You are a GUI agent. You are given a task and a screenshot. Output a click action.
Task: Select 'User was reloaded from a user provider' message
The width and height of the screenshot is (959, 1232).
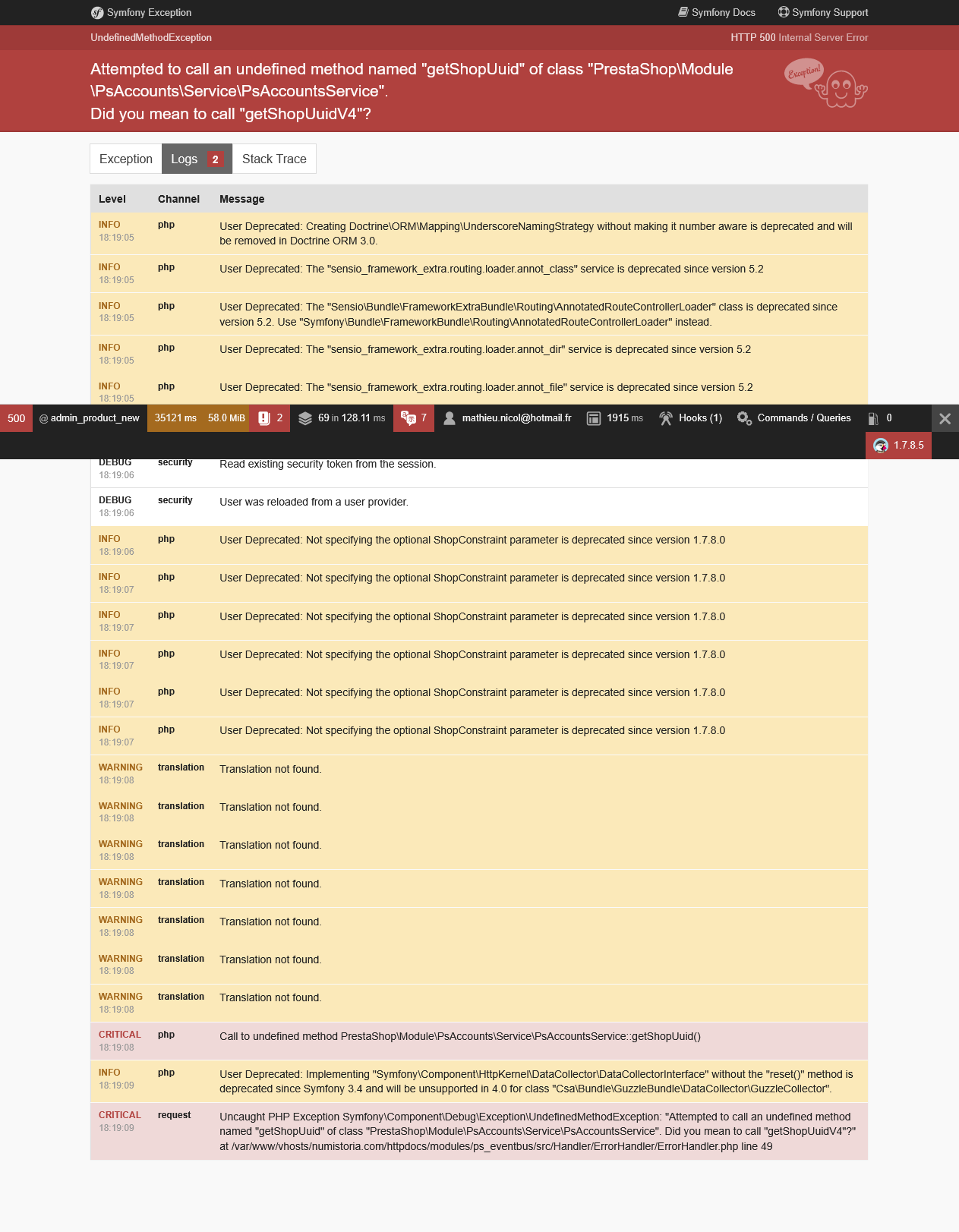click(x=314, y=502)
